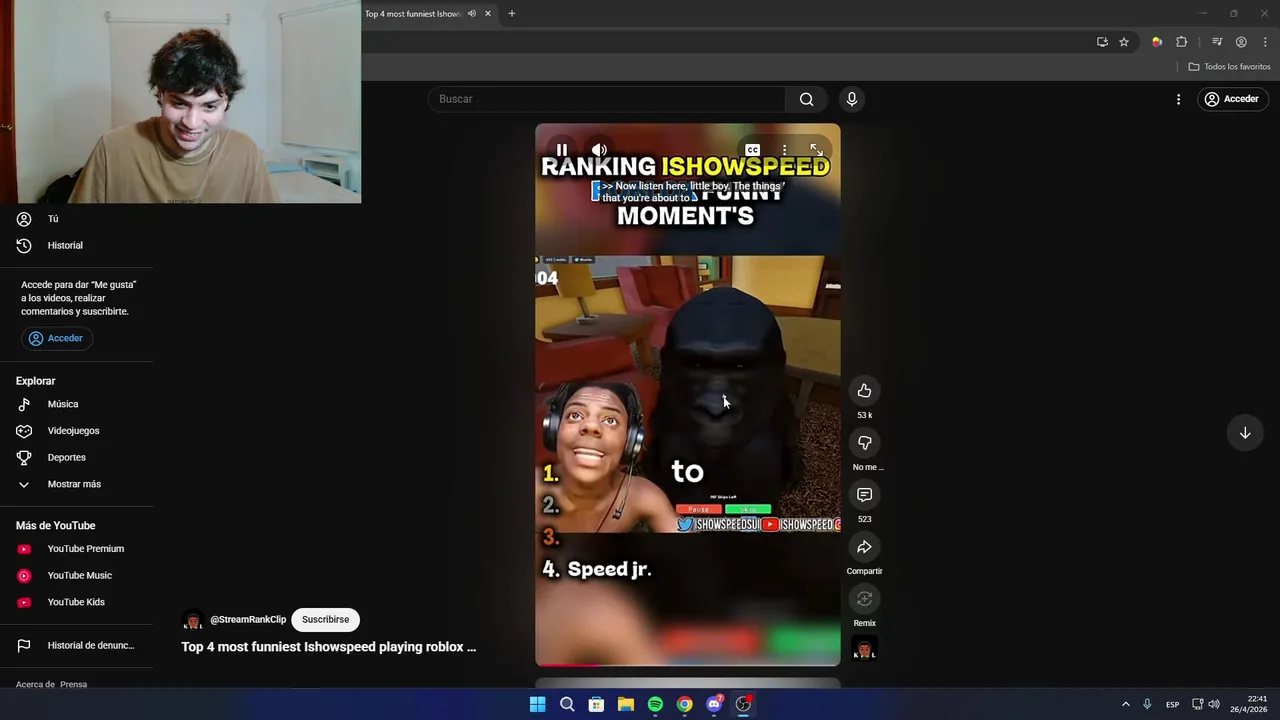Open Historial de denuncias in sidebar
The image size is (1280, 720).
pos(77,646)
